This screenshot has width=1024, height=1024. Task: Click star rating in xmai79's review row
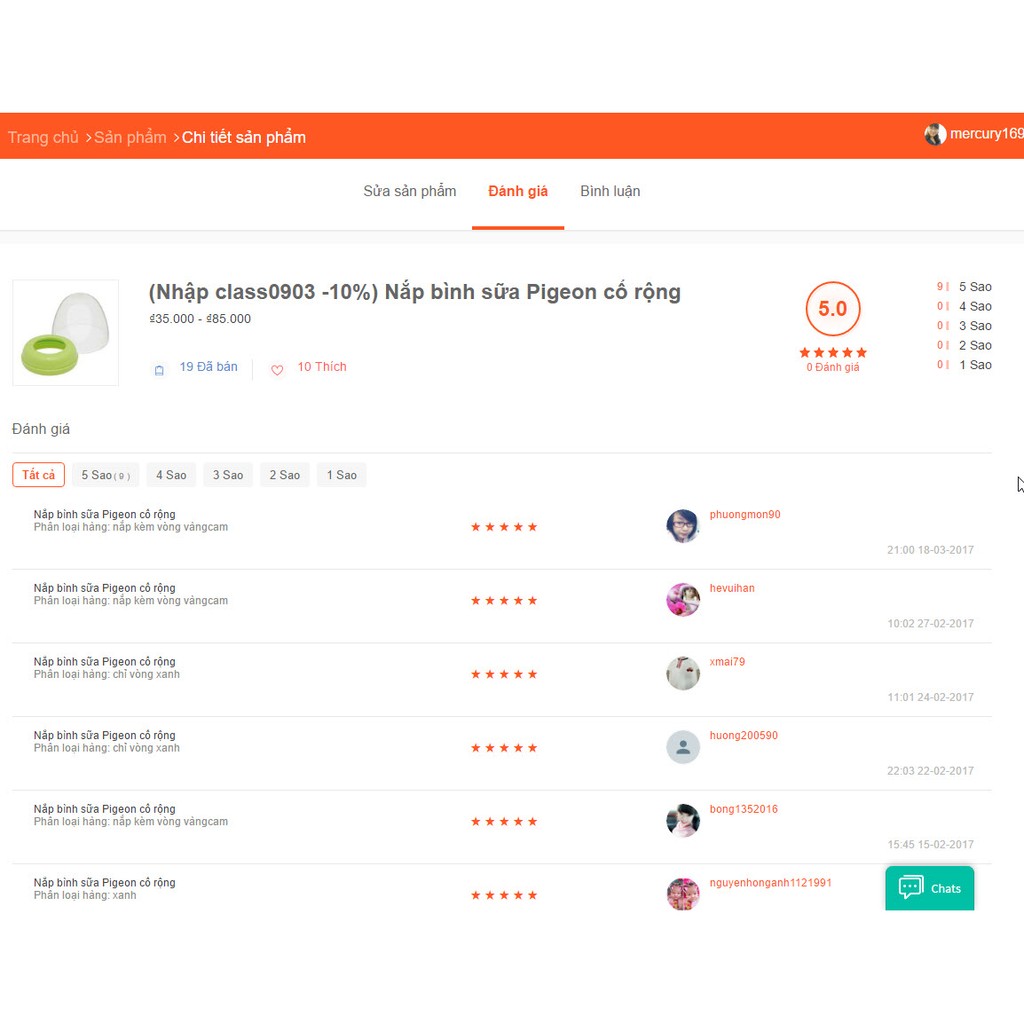click(x=504, y=675)
